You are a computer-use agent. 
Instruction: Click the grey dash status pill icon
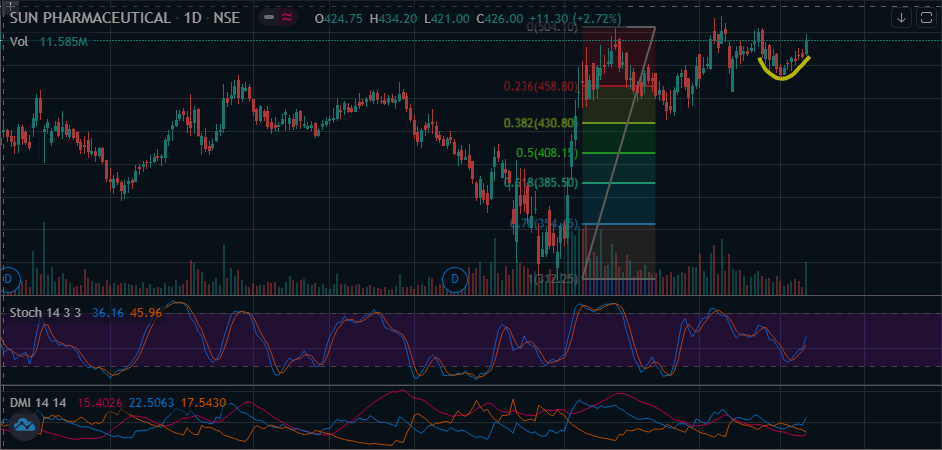(269, 17)
